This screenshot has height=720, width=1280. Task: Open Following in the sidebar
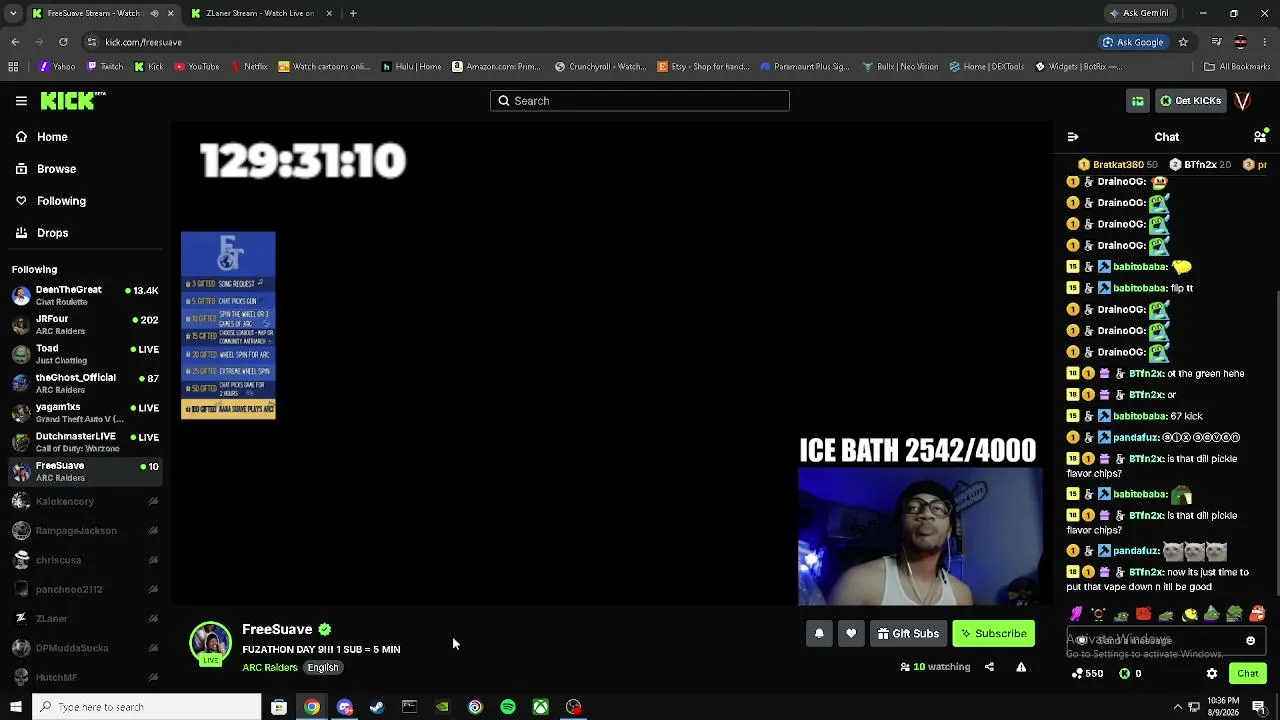[x=85, y=201]
